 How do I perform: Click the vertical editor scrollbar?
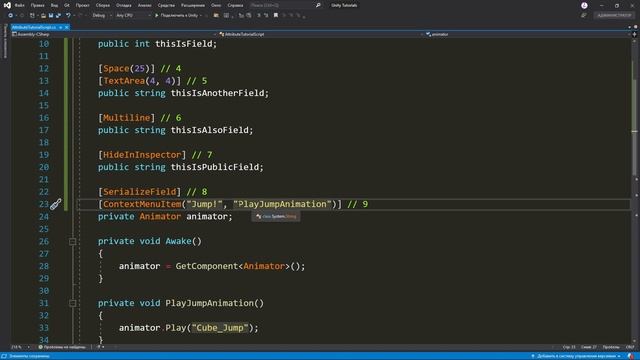click(x=634, y=190)
